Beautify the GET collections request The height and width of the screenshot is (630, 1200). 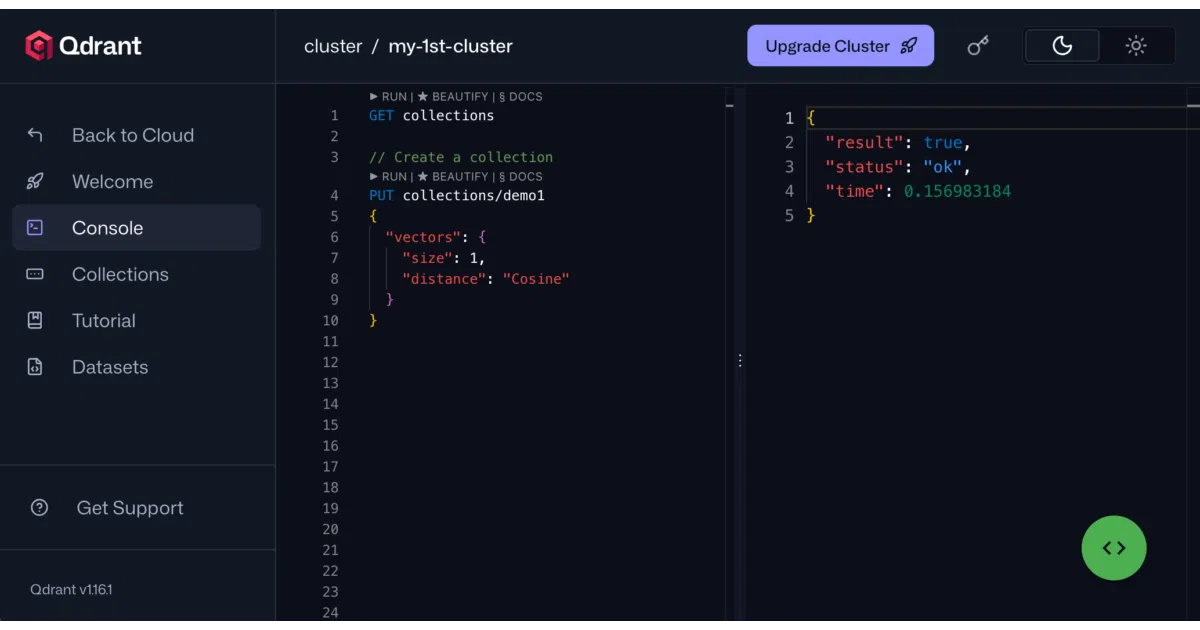(x=452, y=97)
